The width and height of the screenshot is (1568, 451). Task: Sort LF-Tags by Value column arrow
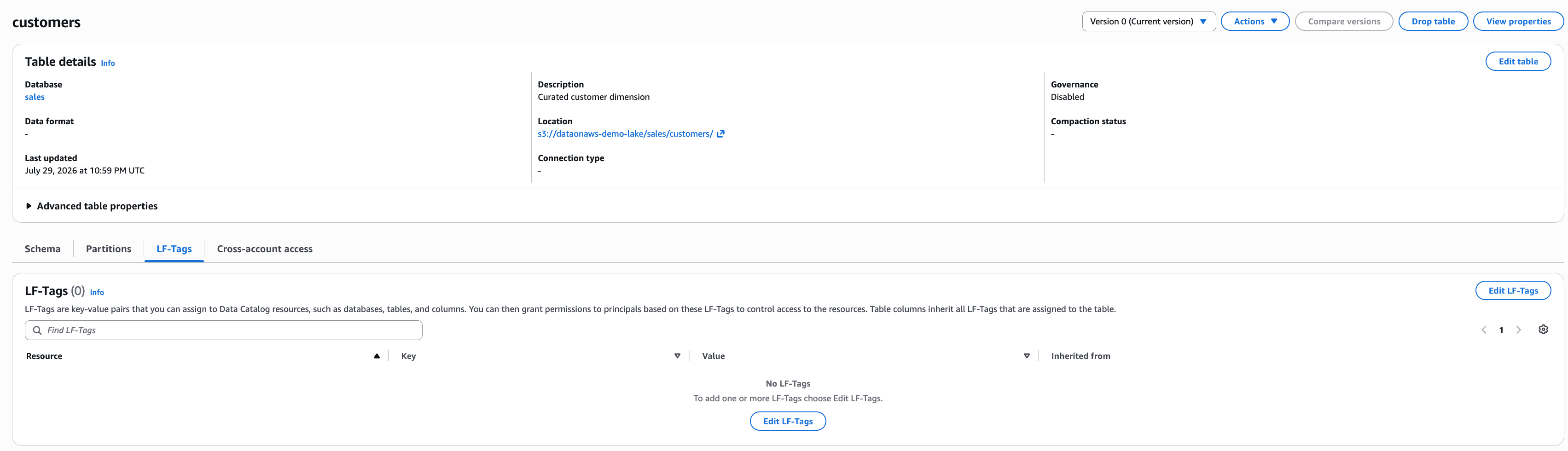tap(1027, 356)
